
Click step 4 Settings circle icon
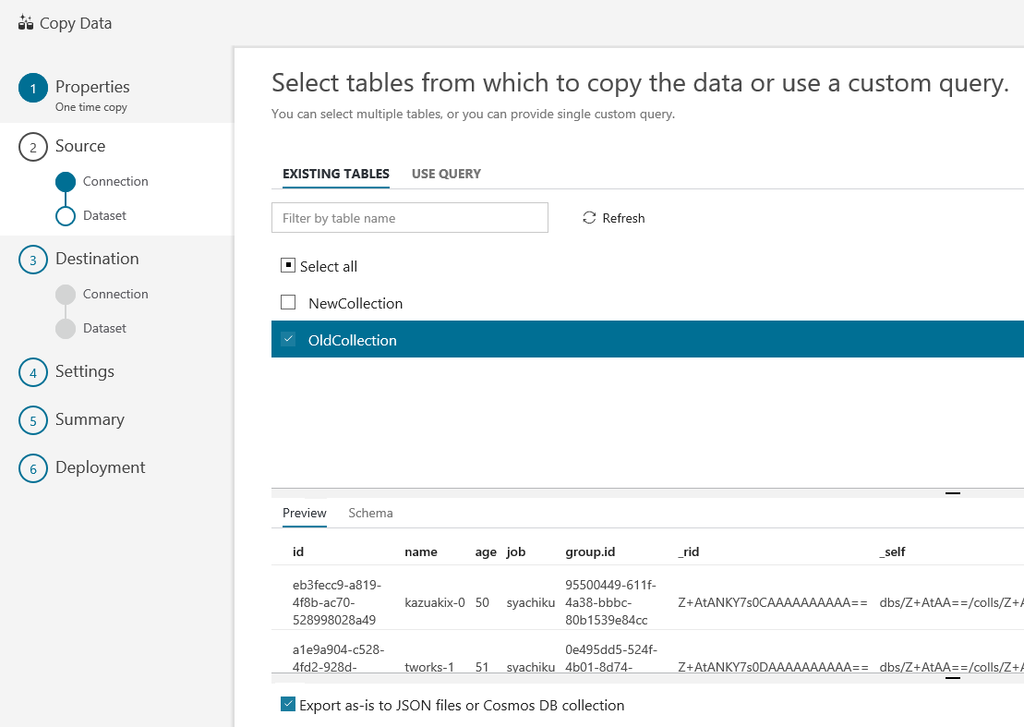pos(33,372)
